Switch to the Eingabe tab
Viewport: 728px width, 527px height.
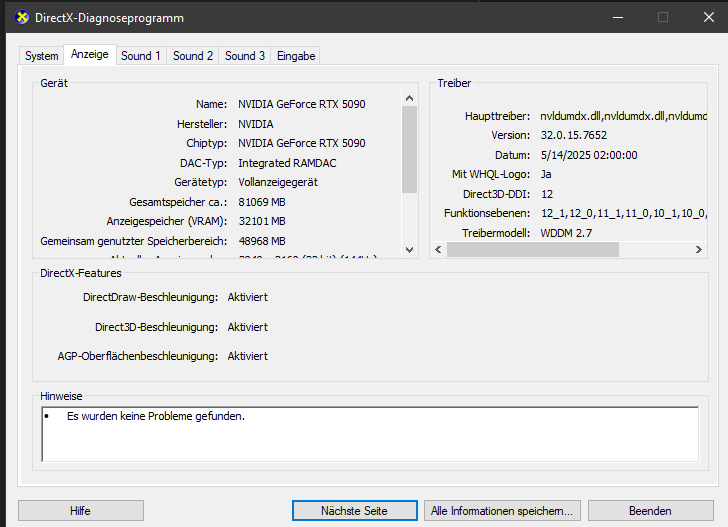(296, 56)
